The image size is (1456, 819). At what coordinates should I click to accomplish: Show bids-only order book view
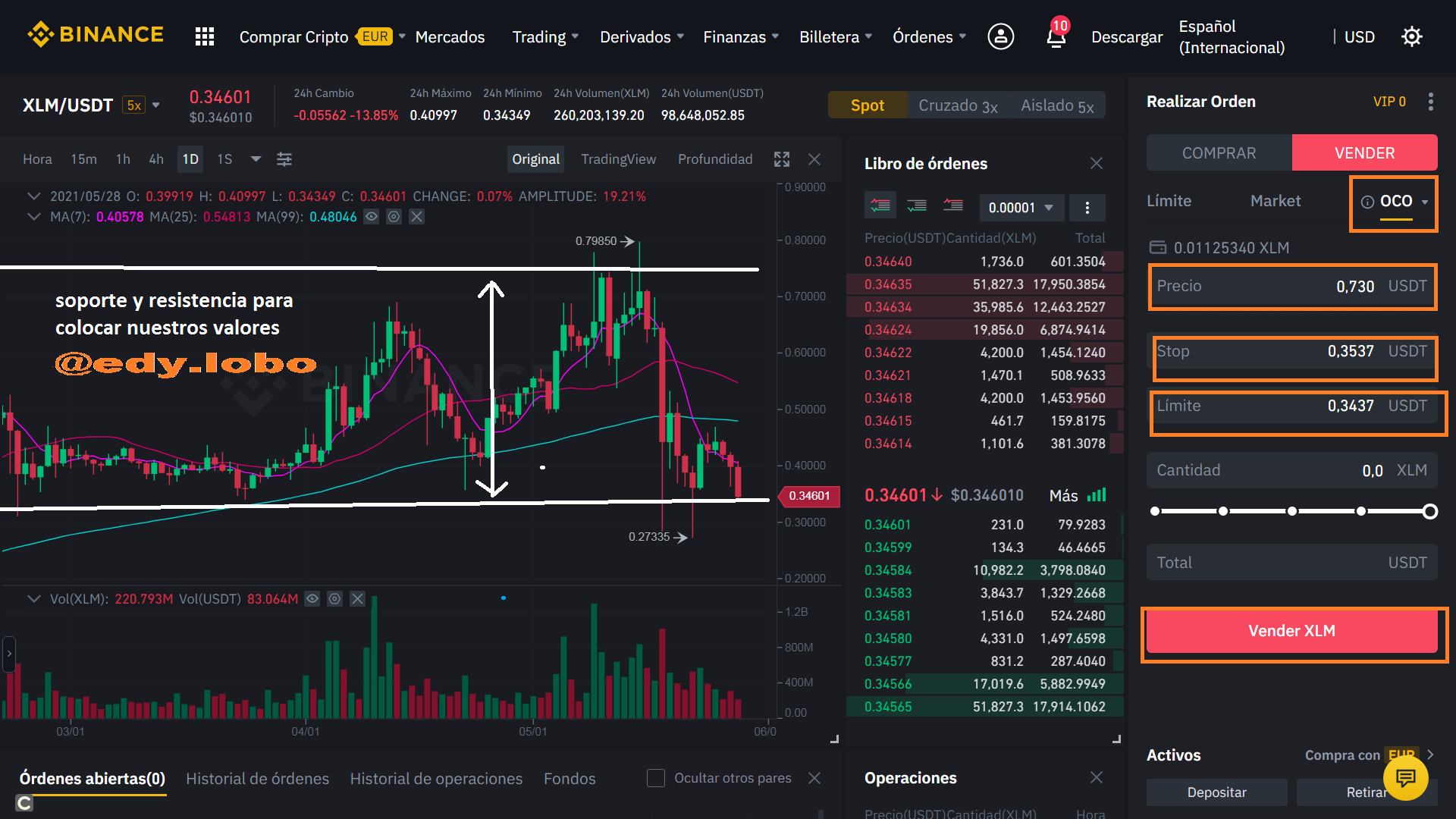(917, 206)
